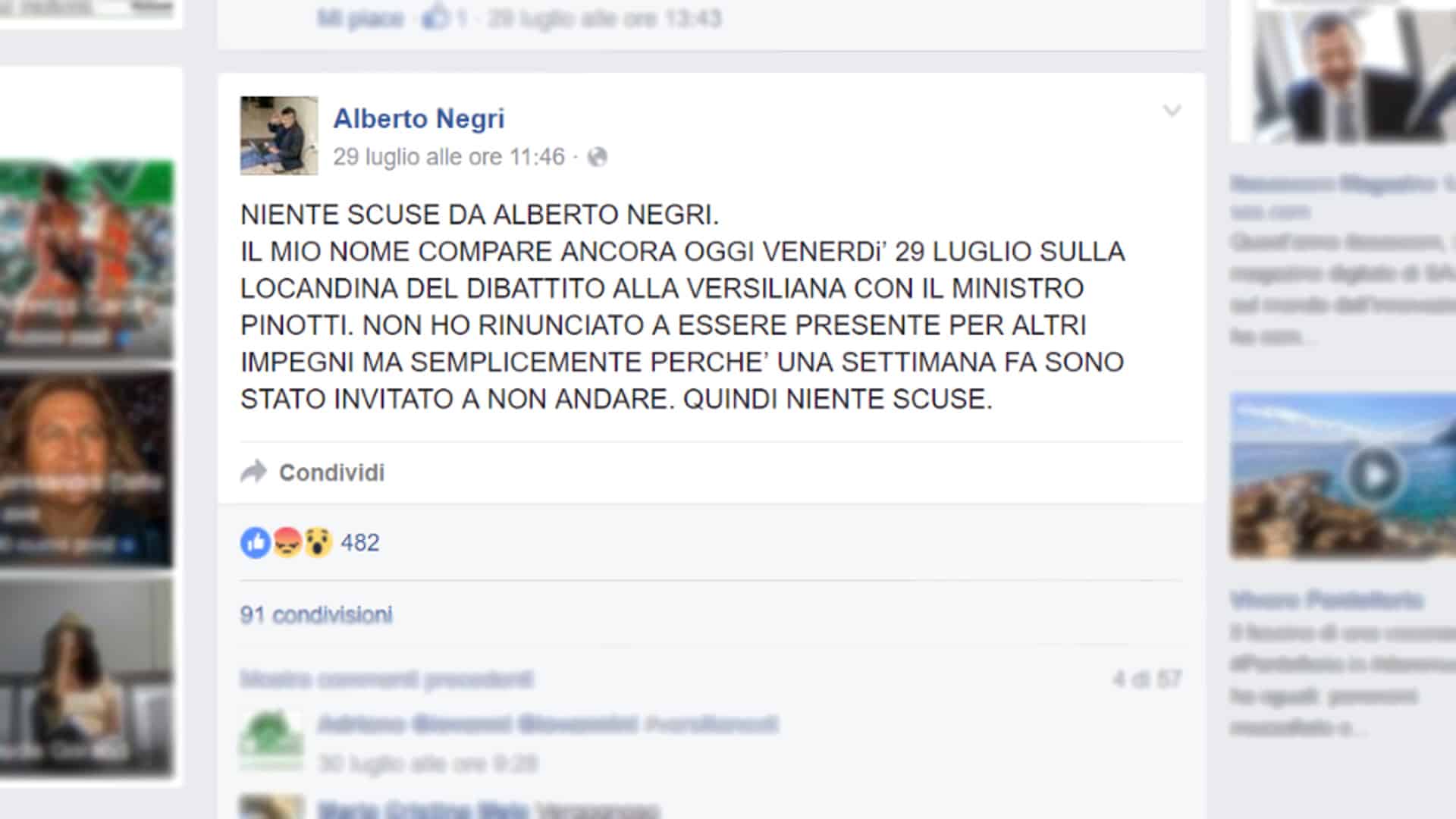Click the green commenter avatar icon

(271, 741)
